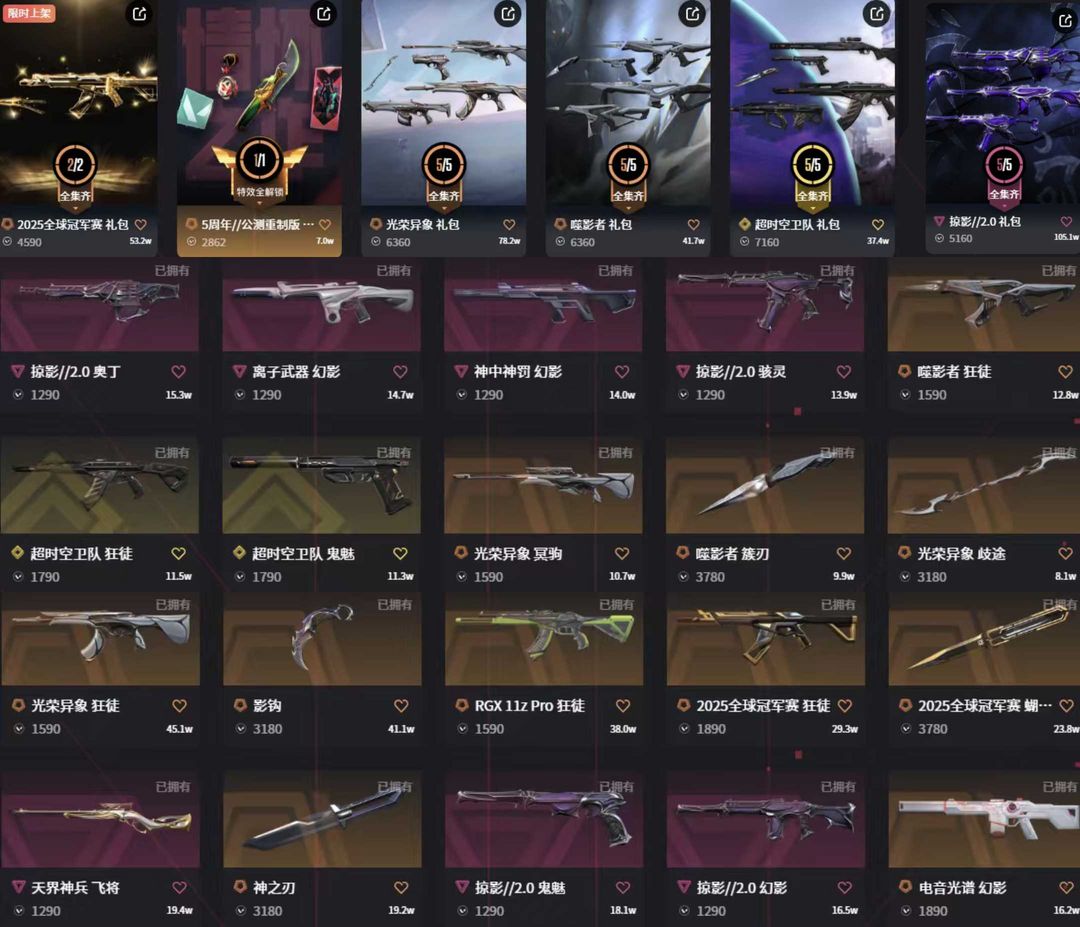Click share icon on 超时空卫队 礼包 card
The width and height of the screenshot is (1080, 927).
click(877, 13)
